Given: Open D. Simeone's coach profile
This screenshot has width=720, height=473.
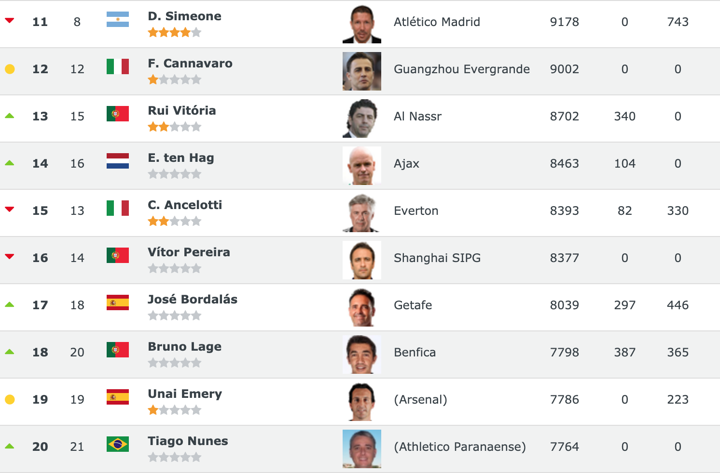Looking at the screenshot, I should (x=184, y=16).
